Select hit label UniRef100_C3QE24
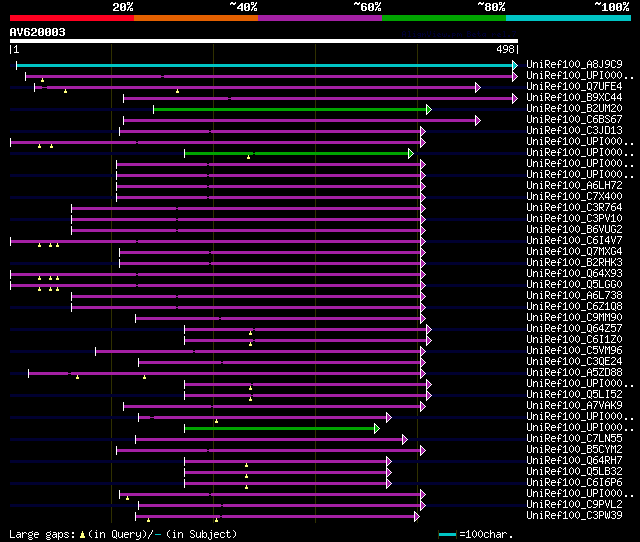This screenshot has width=640, height=542. (x=574, y=362)
